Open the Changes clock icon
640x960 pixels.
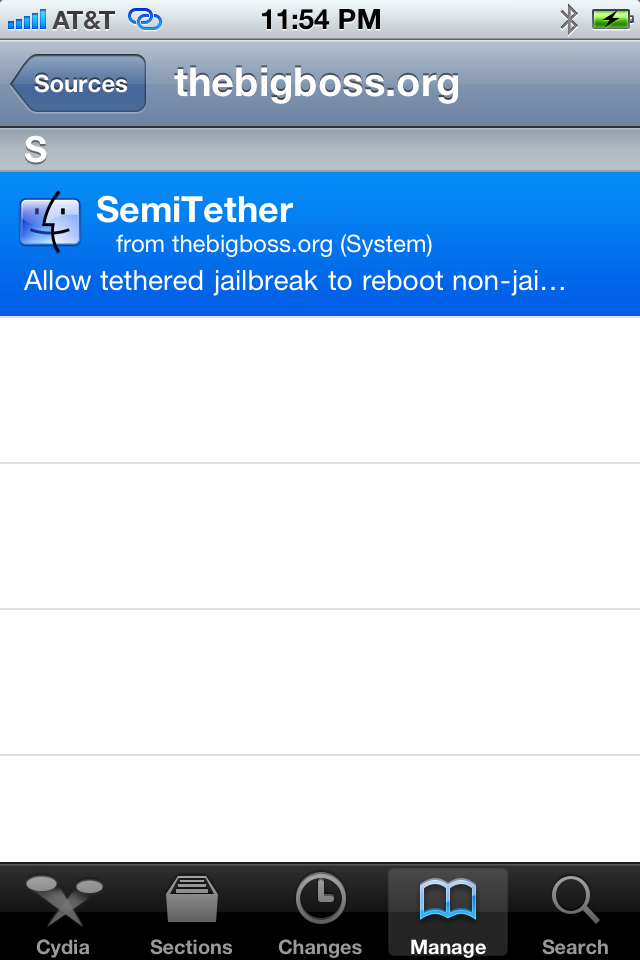click(x=320, y=900)
